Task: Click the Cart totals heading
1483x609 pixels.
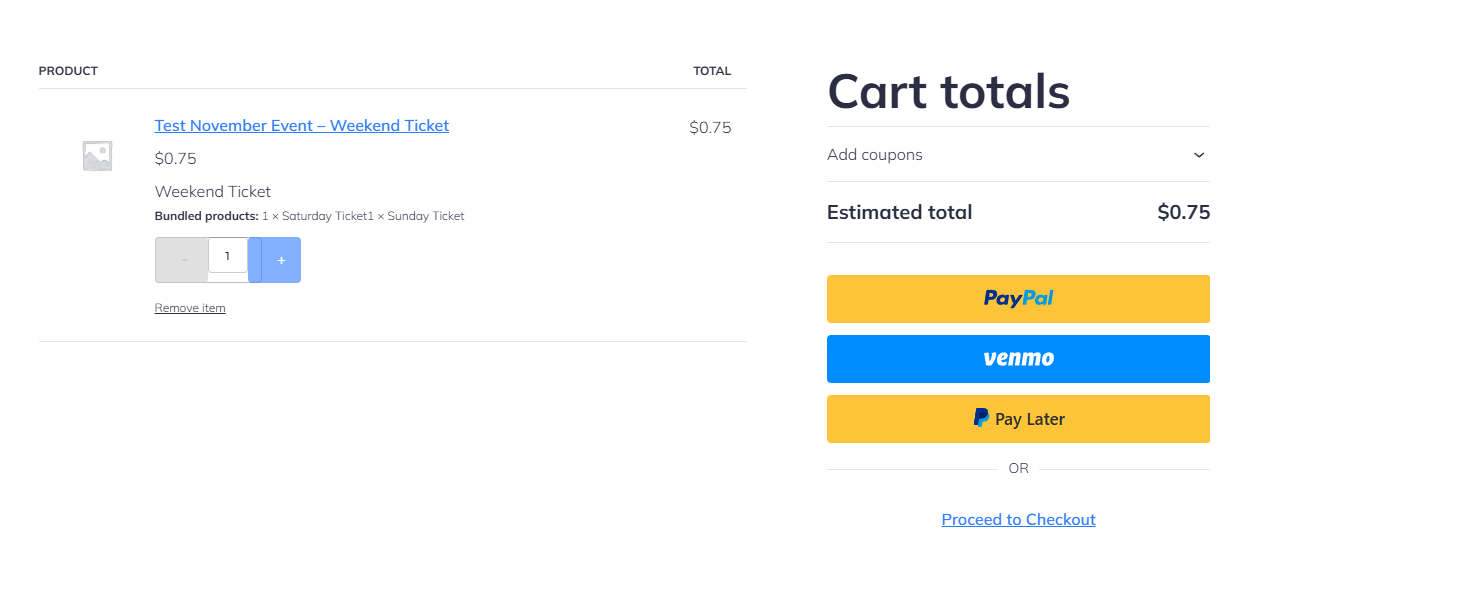Action: tap(948, 92)
